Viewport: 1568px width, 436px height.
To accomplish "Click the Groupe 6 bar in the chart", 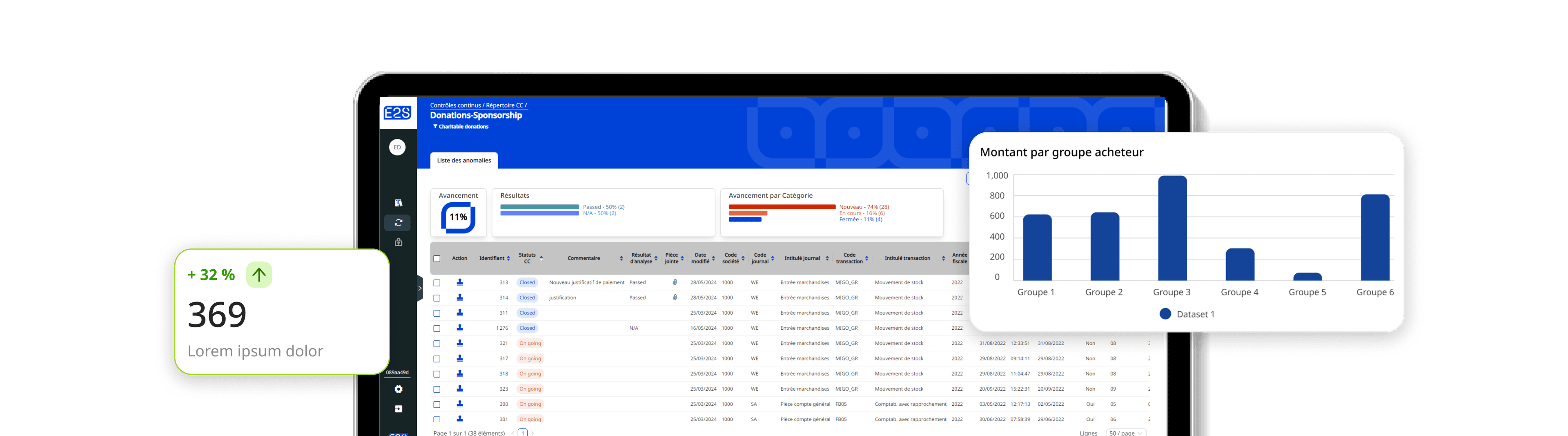I will pyautogui.click(x=1375, y=237).
